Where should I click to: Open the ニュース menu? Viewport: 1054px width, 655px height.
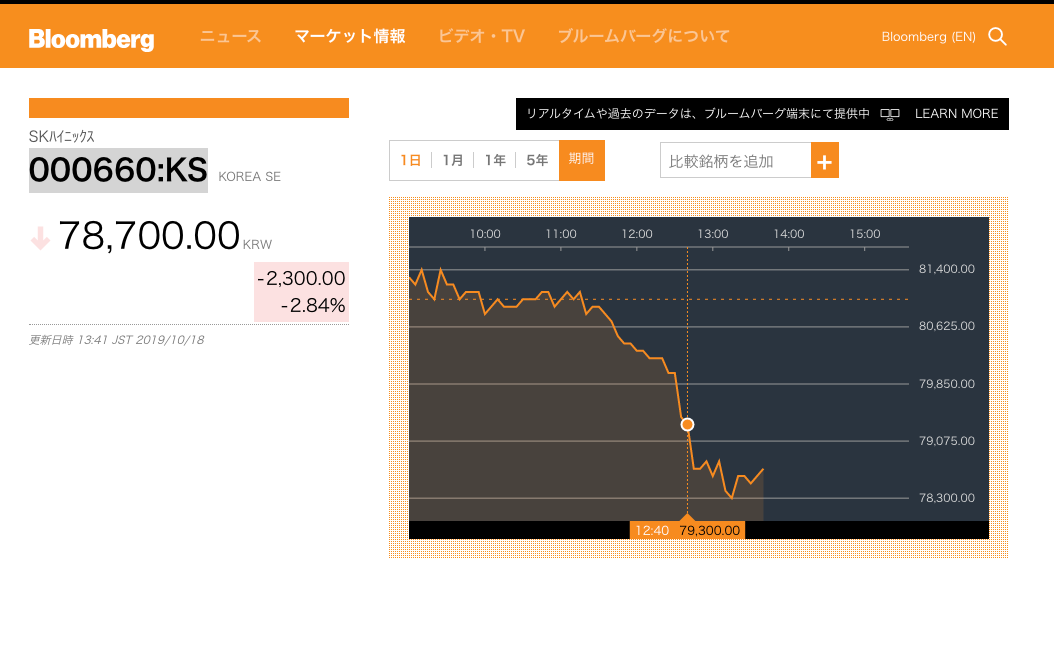(x=230, y=37)
